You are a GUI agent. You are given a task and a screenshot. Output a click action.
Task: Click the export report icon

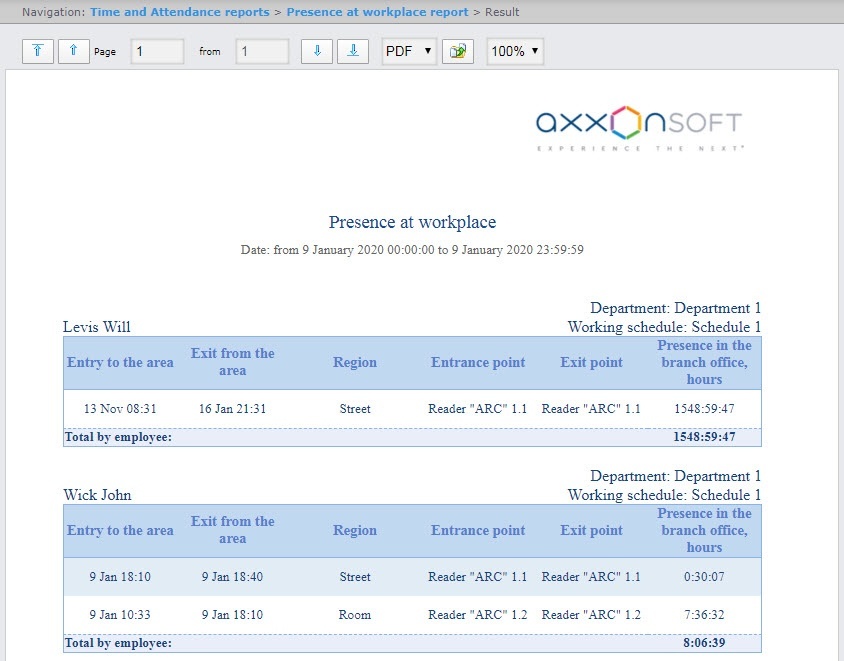click(x=459, y=51)
